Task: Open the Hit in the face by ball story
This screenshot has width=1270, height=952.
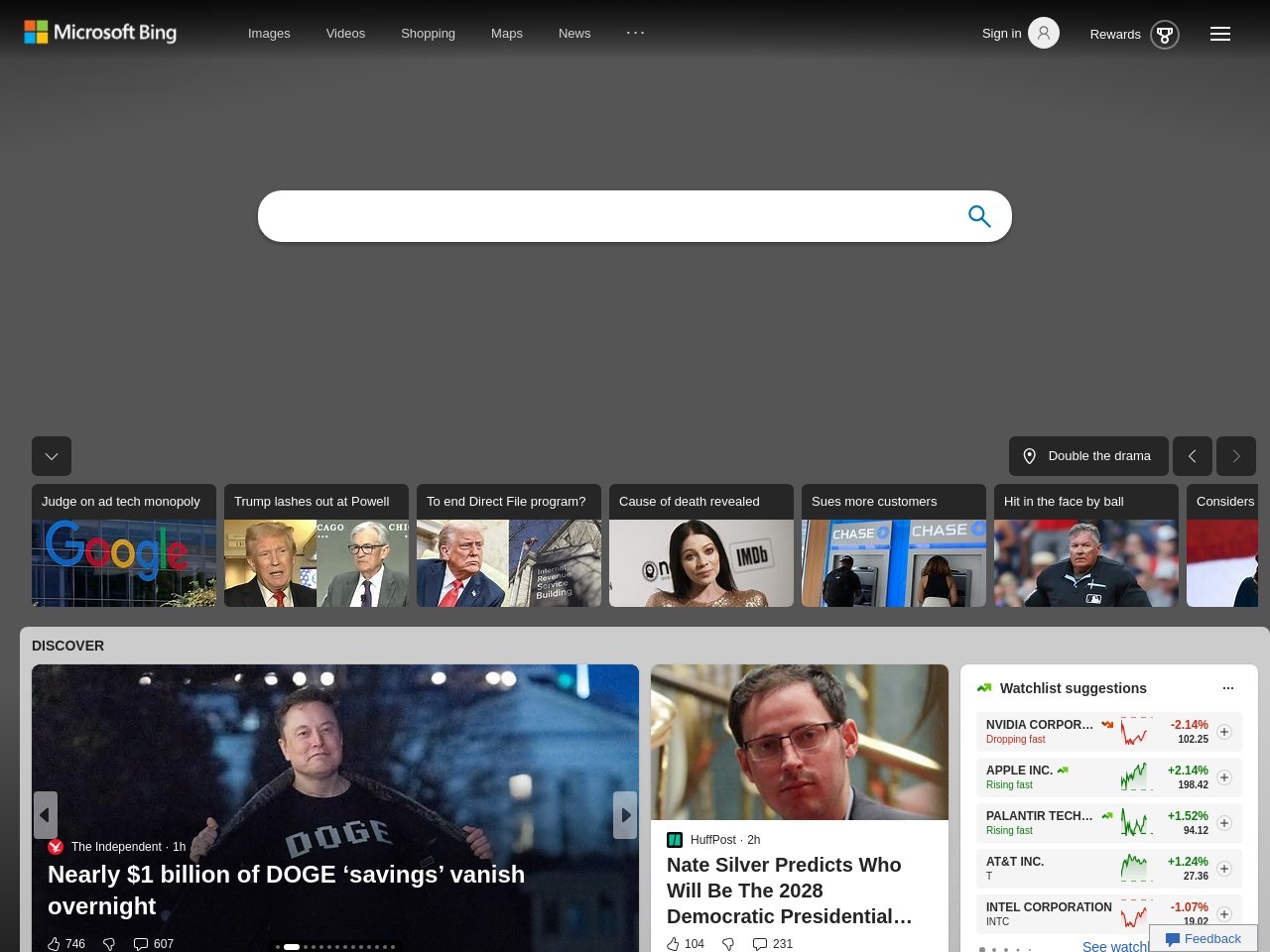Action: pyautogui.click(x=1086, y=545)
